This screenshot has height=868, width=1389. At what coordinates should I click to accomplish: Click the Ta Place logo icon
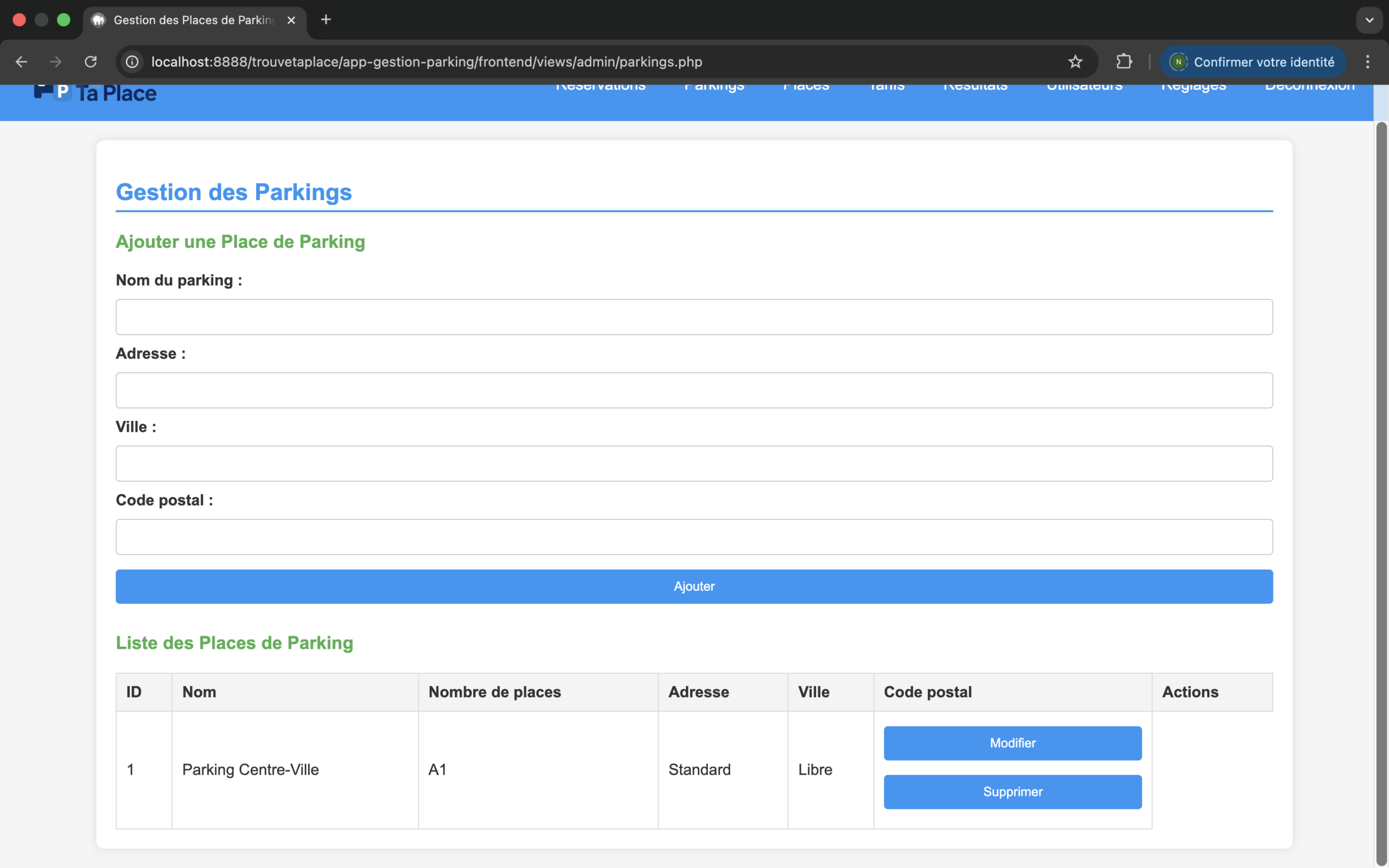[x=53, y=92]
